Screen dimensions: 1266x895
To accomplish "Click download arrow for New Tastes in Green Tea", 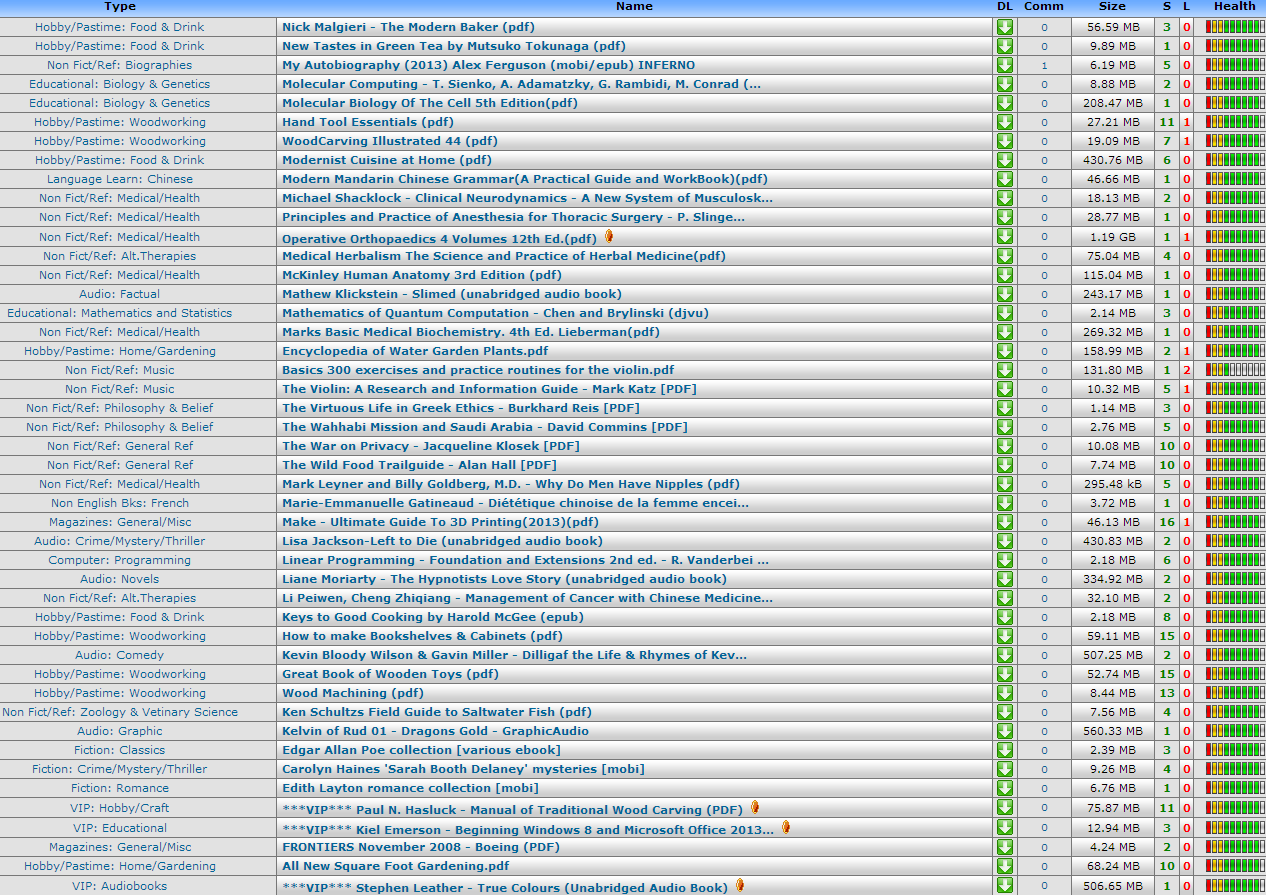I will click(x=1004, y=46).
